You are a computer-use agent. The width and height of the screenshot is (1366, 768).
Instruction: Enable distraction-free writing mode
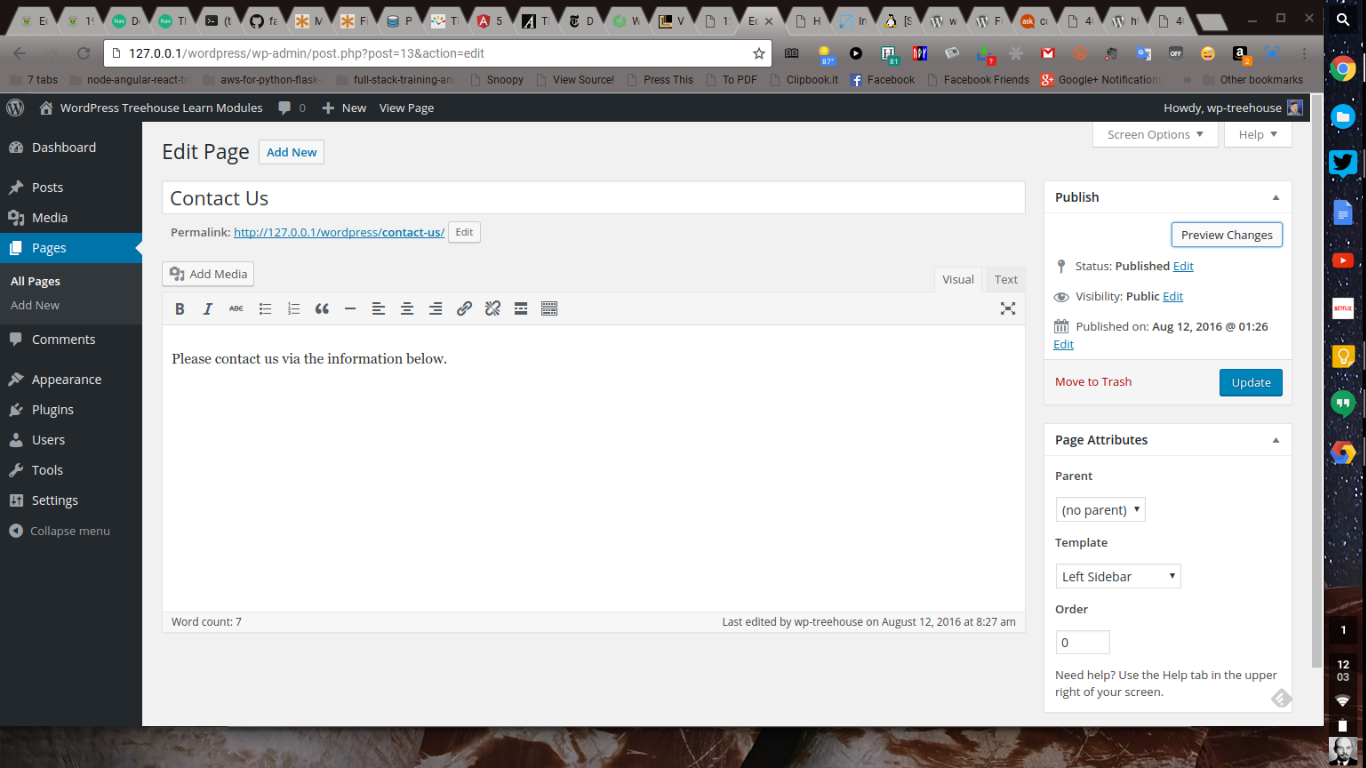click(x=1008, y=309)
